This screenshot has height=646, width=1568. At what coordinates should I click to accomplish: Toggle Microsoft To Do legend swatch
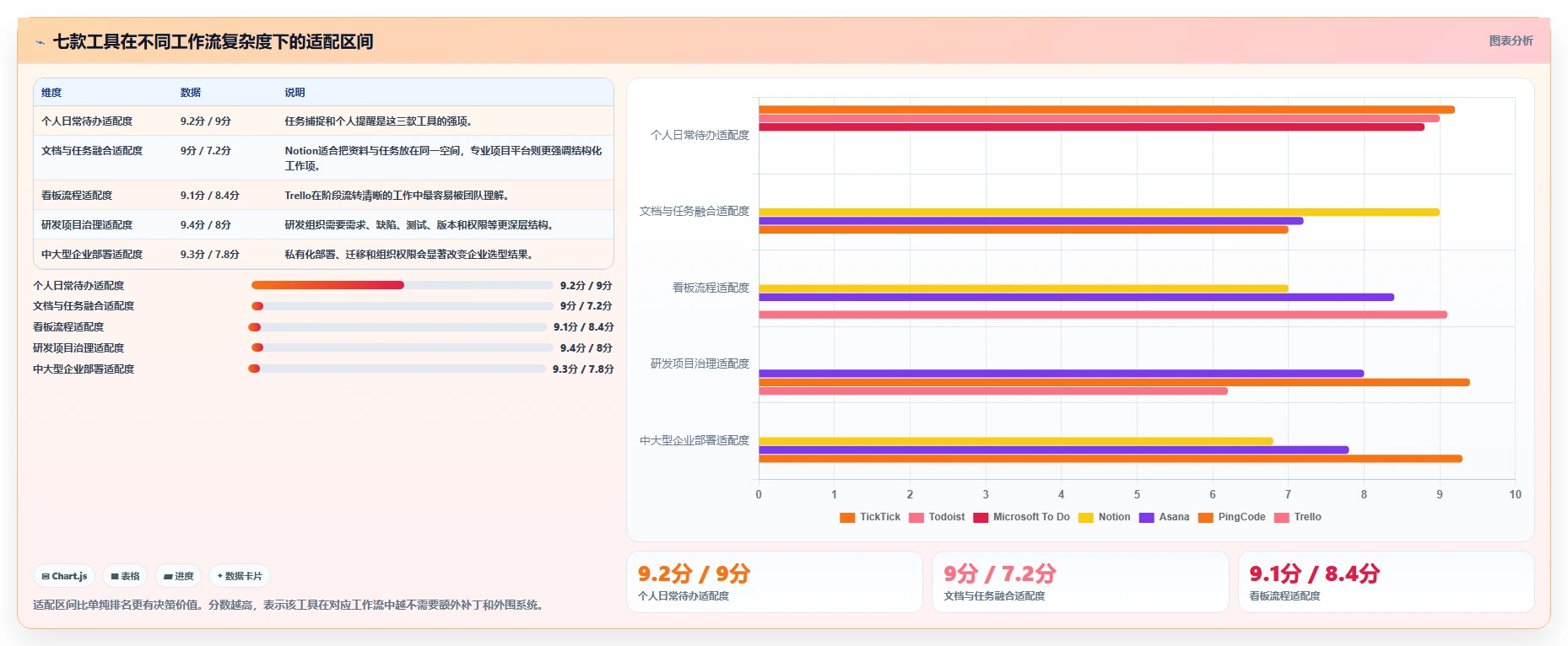pyautogui.click(x=981, y=517)
